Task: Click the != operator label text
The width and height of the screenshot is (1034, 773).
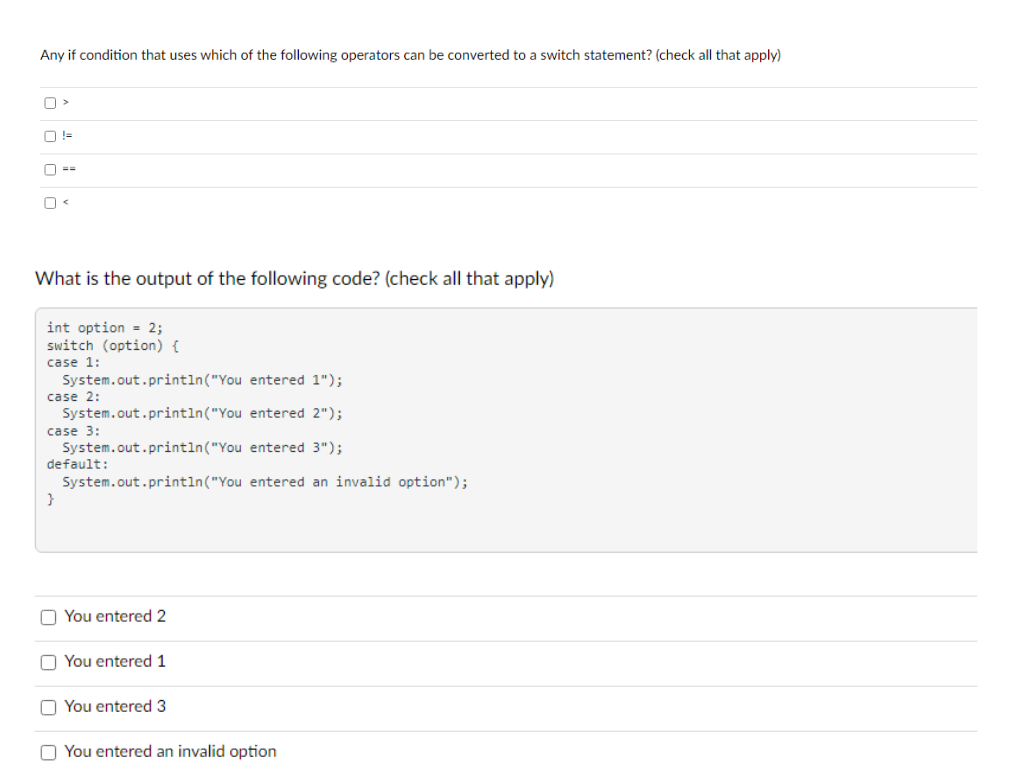Action: pyautogui.click(x=68, y=137)
